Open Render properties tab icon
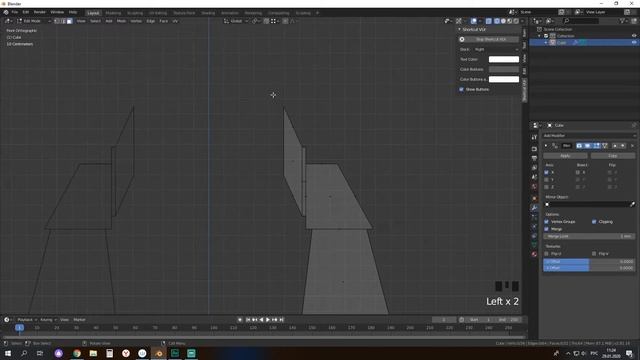Viewport: 640px width, 360px height. (x=534, y=149)
